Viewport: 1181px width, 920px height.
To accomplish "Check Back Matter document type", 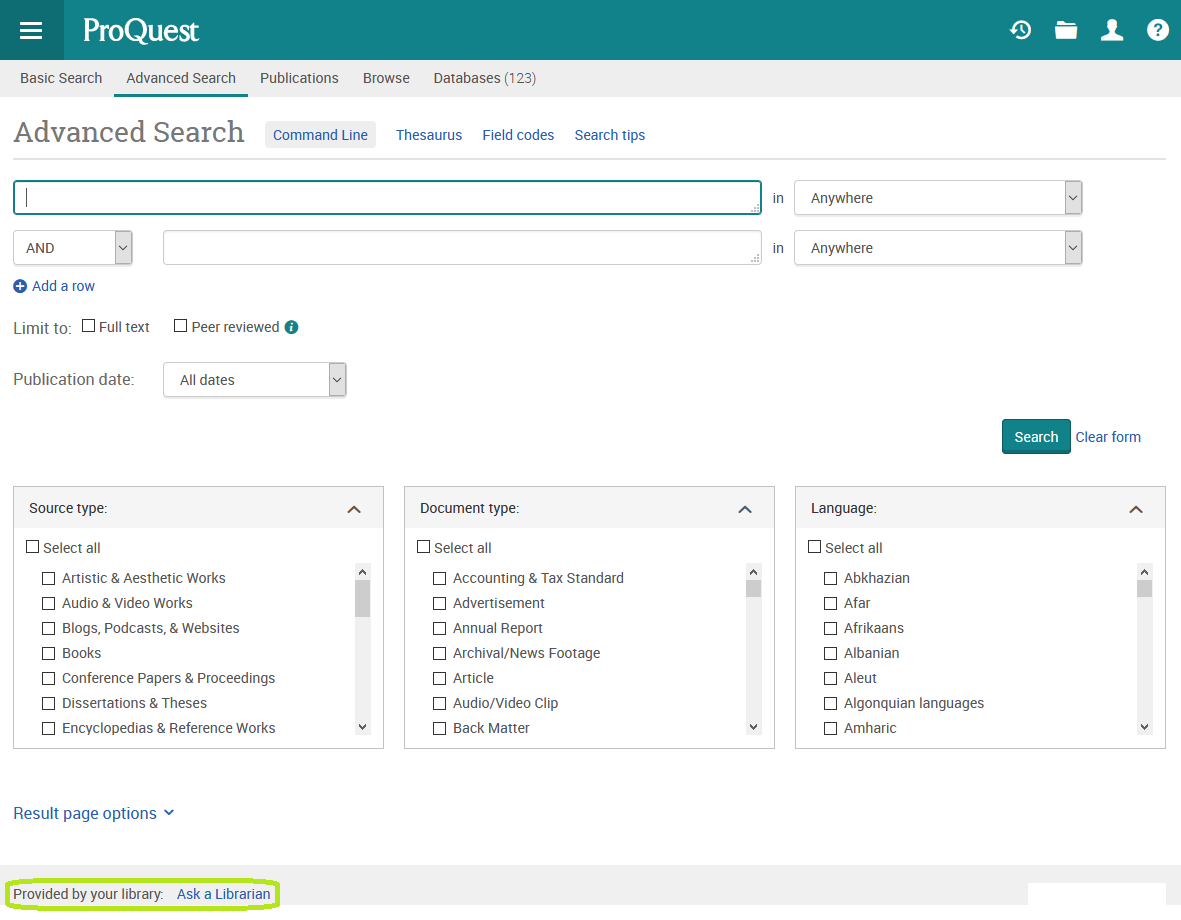I will coord(439,729).
